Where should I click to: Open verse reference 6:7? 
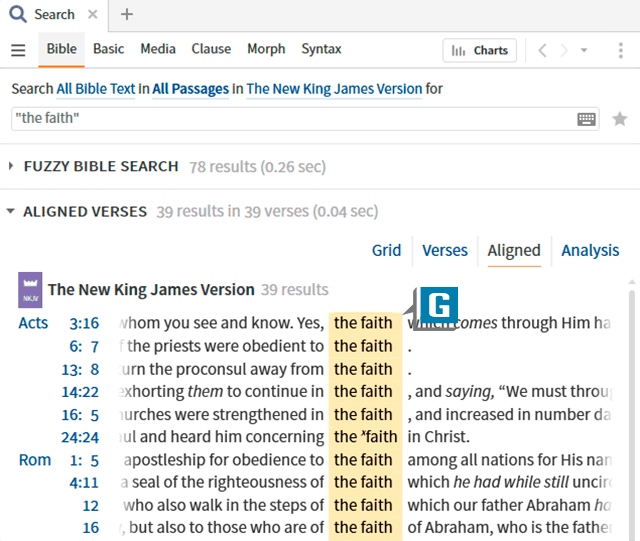click(x=84, y=347)
